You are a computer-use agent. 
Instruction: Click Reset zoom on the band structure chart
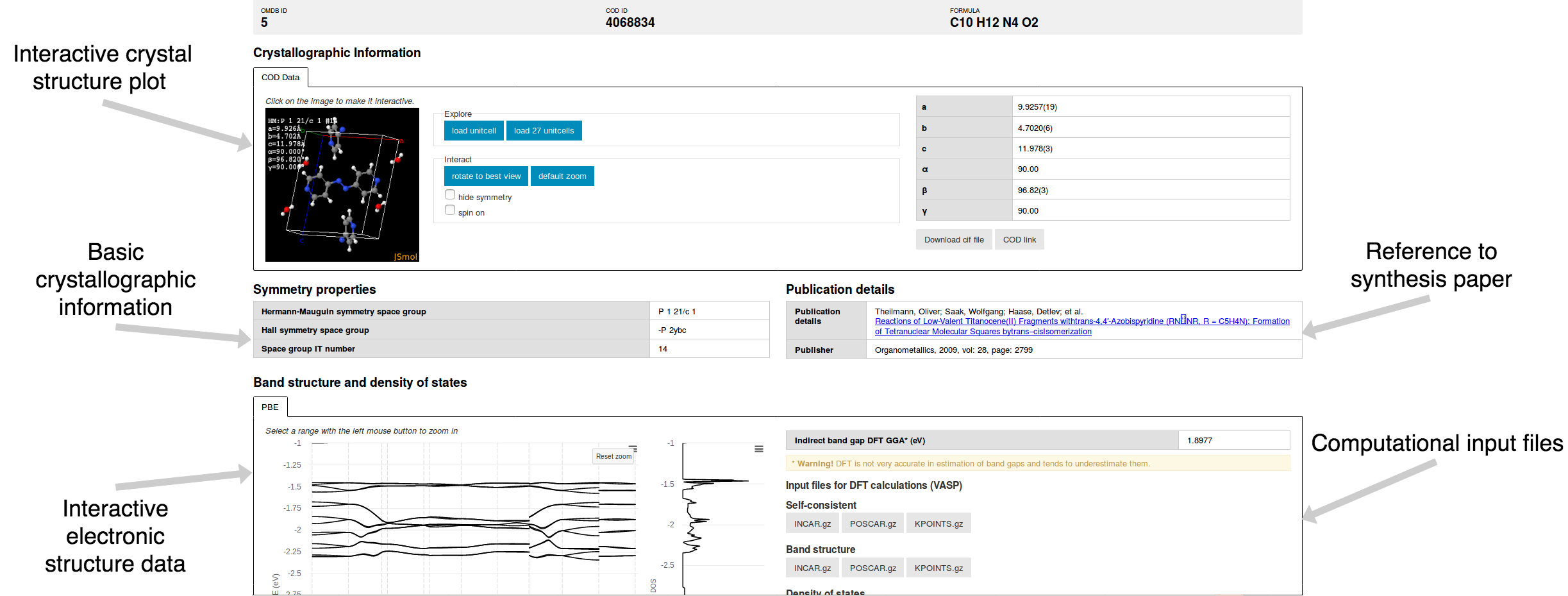pos(613,457)
